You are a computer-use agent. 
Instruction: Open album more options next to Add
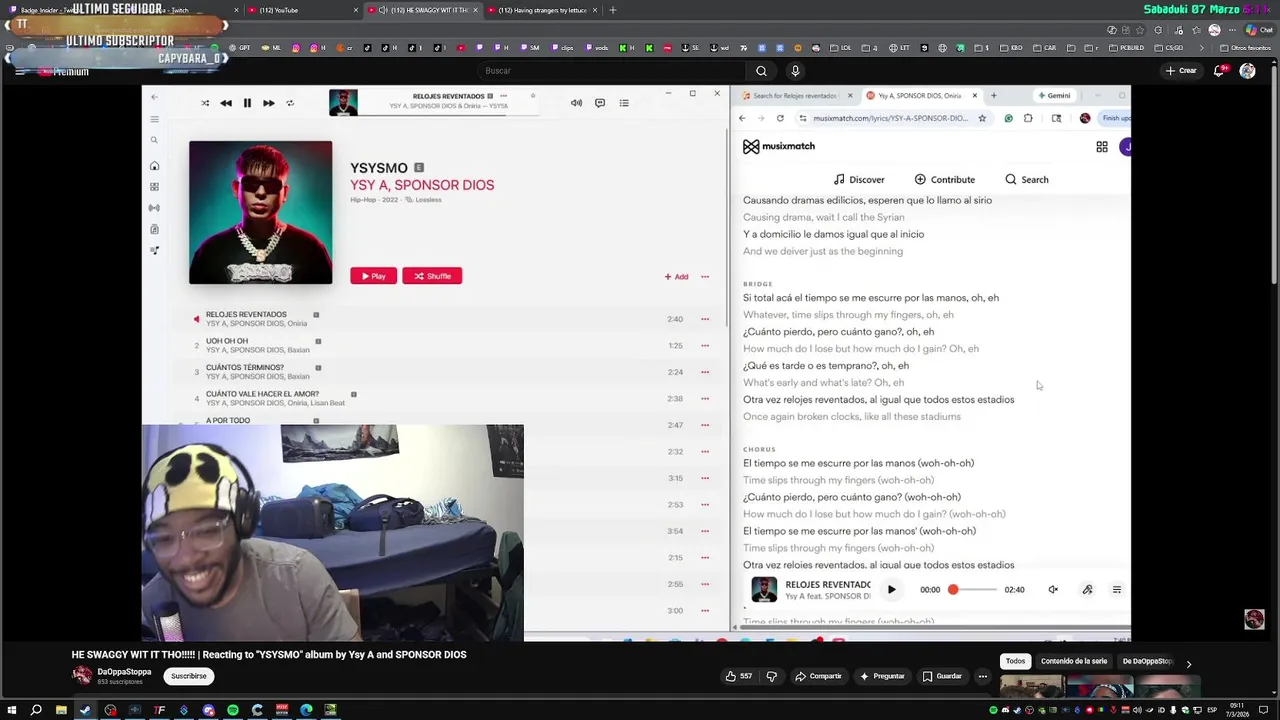(x=705, y=277)
